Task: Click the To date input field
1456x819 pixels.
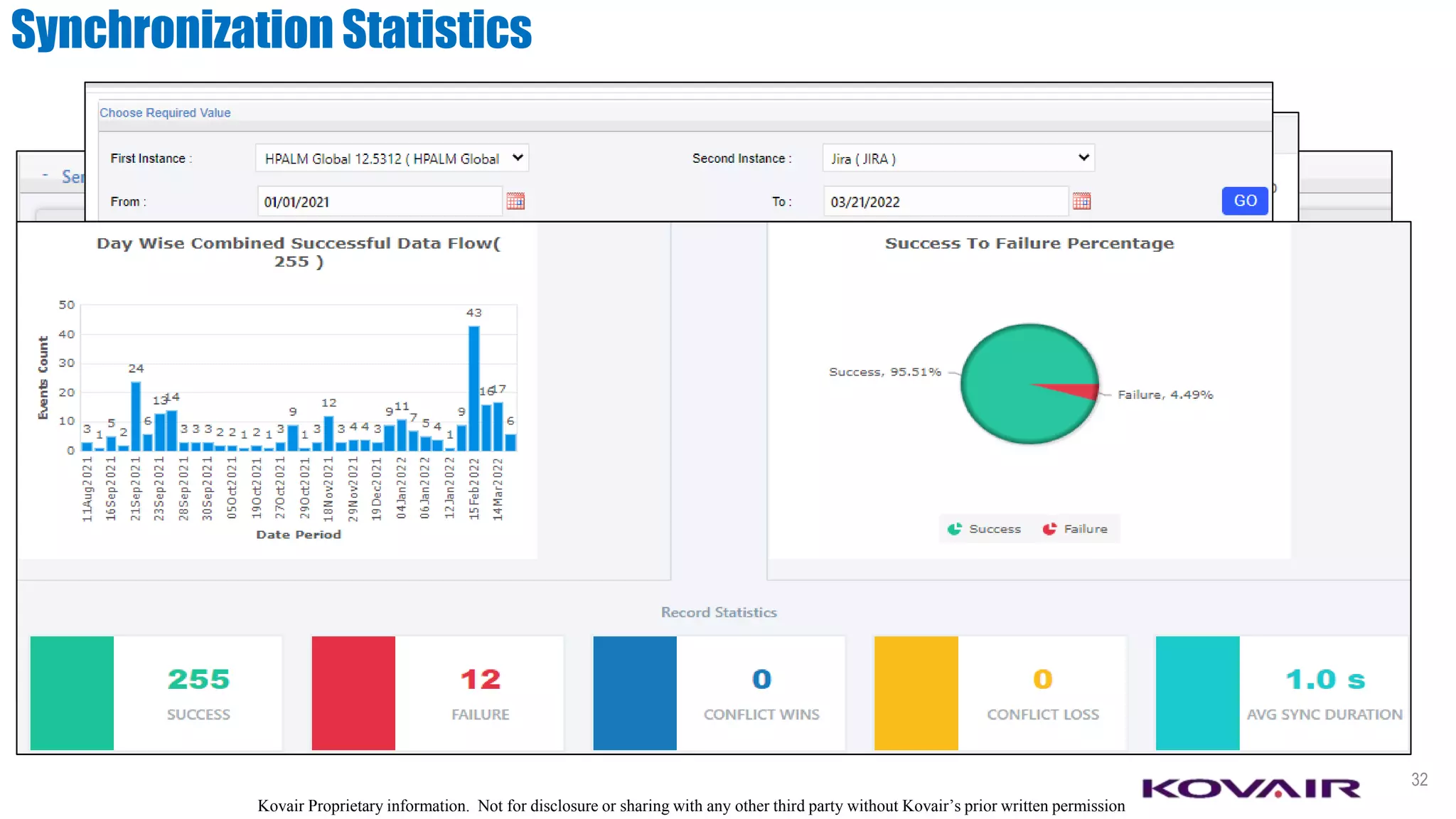Action: tap(945, 202)
